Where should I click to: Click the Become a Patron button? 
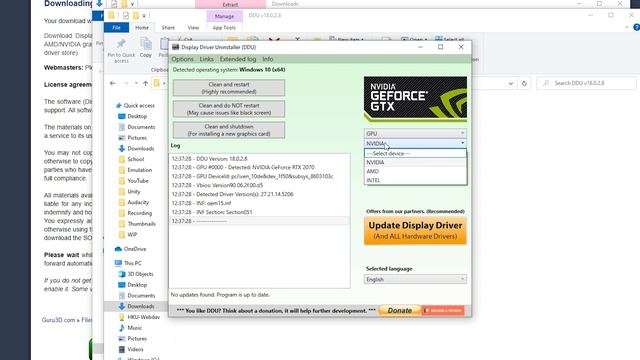pos(443,311)
